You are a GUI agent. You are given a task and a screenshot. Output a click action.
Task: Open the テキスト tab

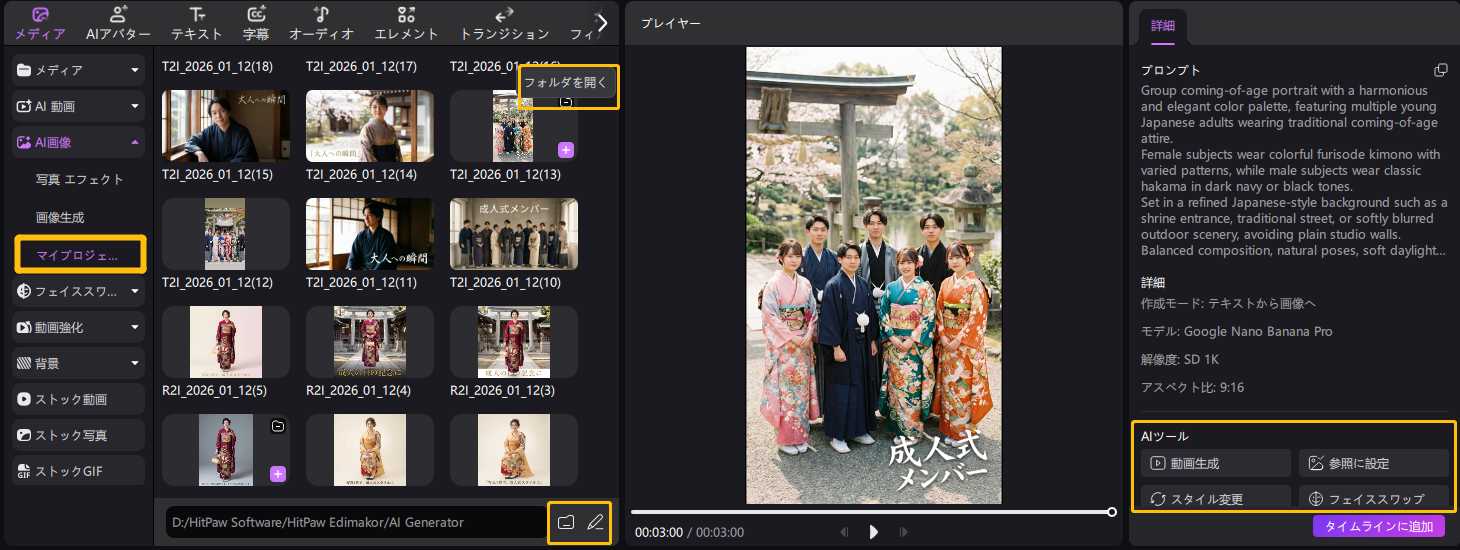click(197, 23)
